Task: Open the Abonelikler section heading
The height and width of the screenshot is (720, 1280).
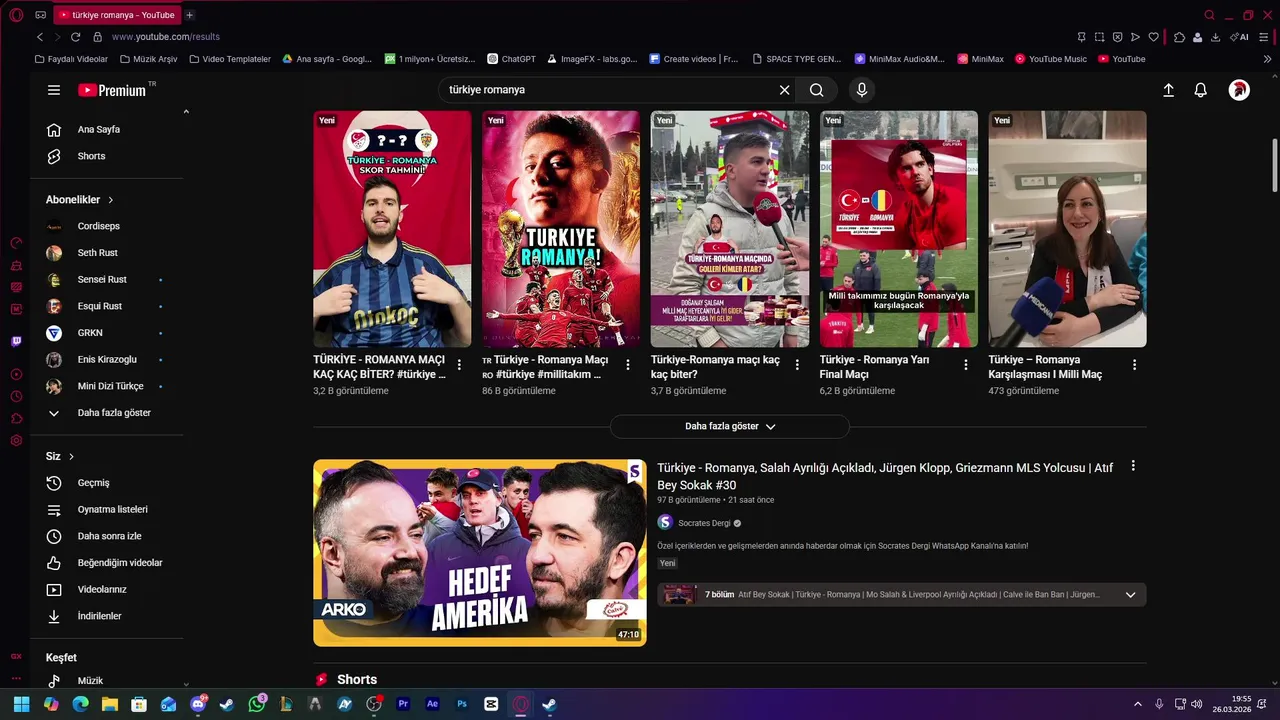Action: tap(80, 200)
